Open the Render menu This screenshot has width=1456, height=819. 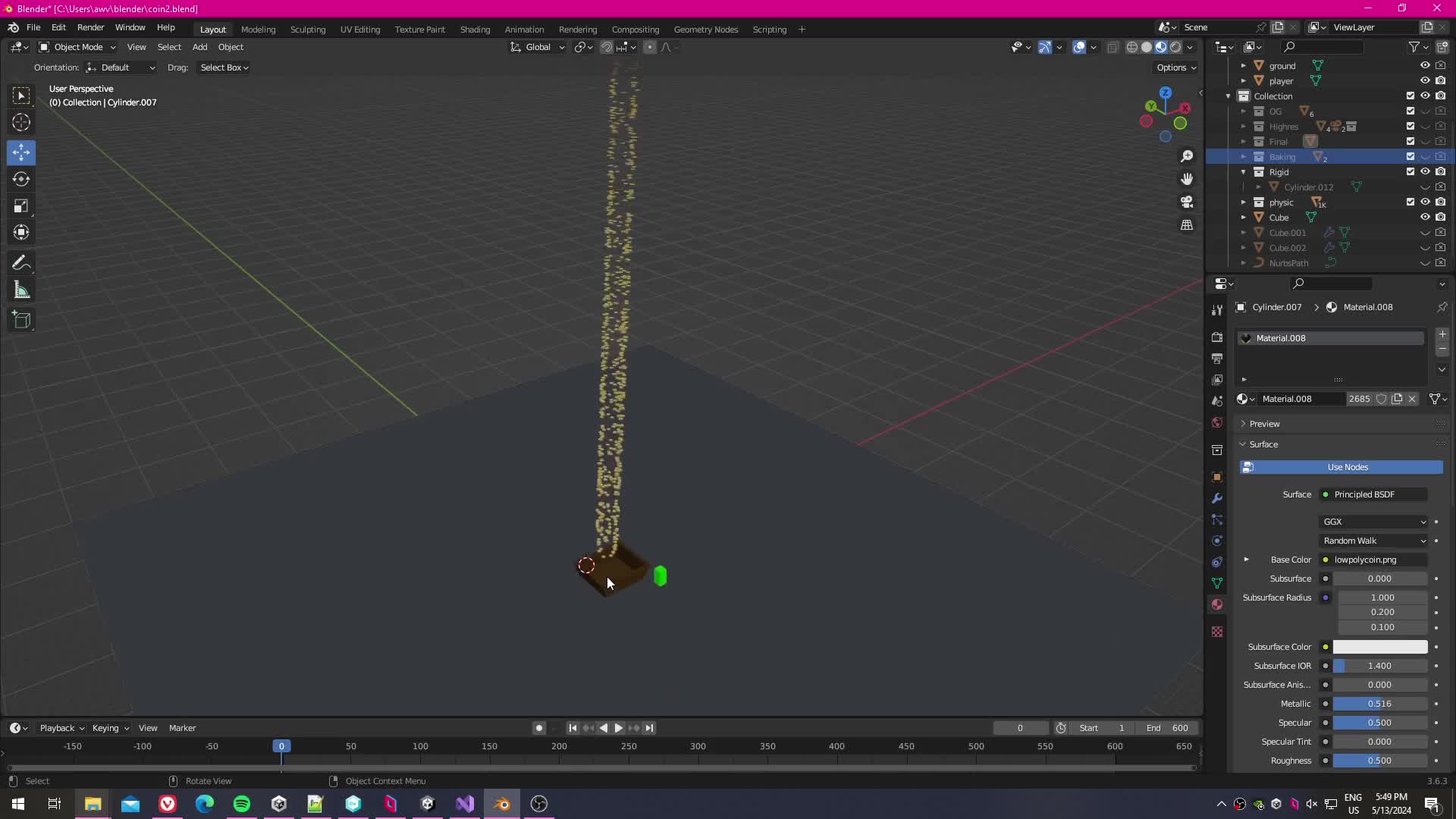(x=90, y=27)
